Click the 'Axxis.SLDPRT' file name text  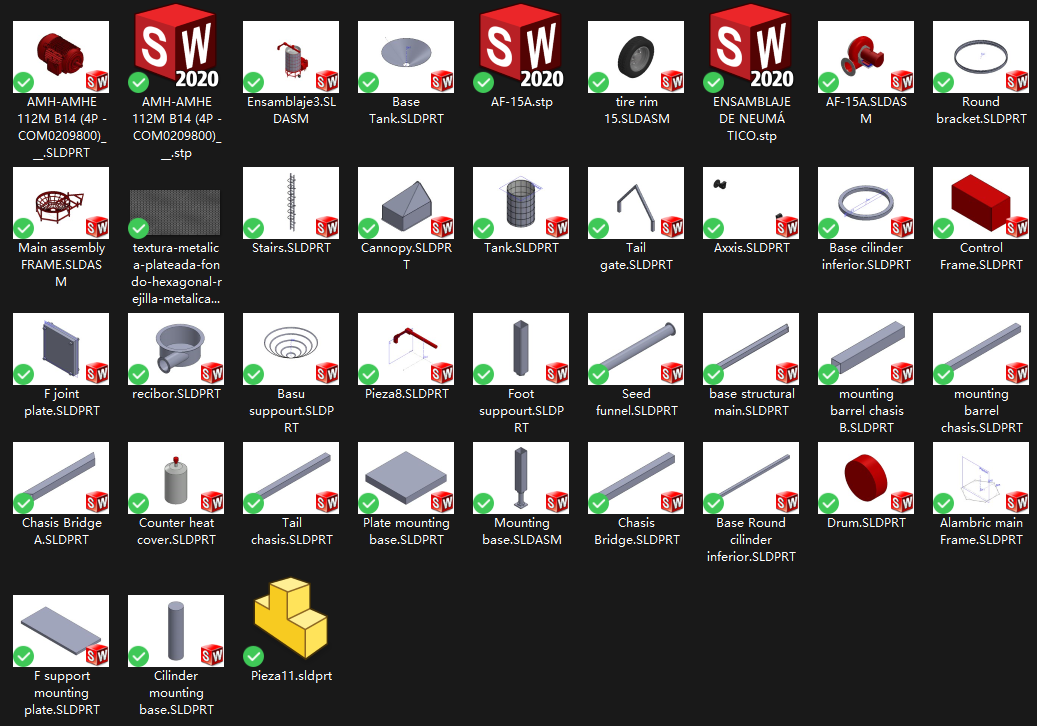(x=751, y=247)
